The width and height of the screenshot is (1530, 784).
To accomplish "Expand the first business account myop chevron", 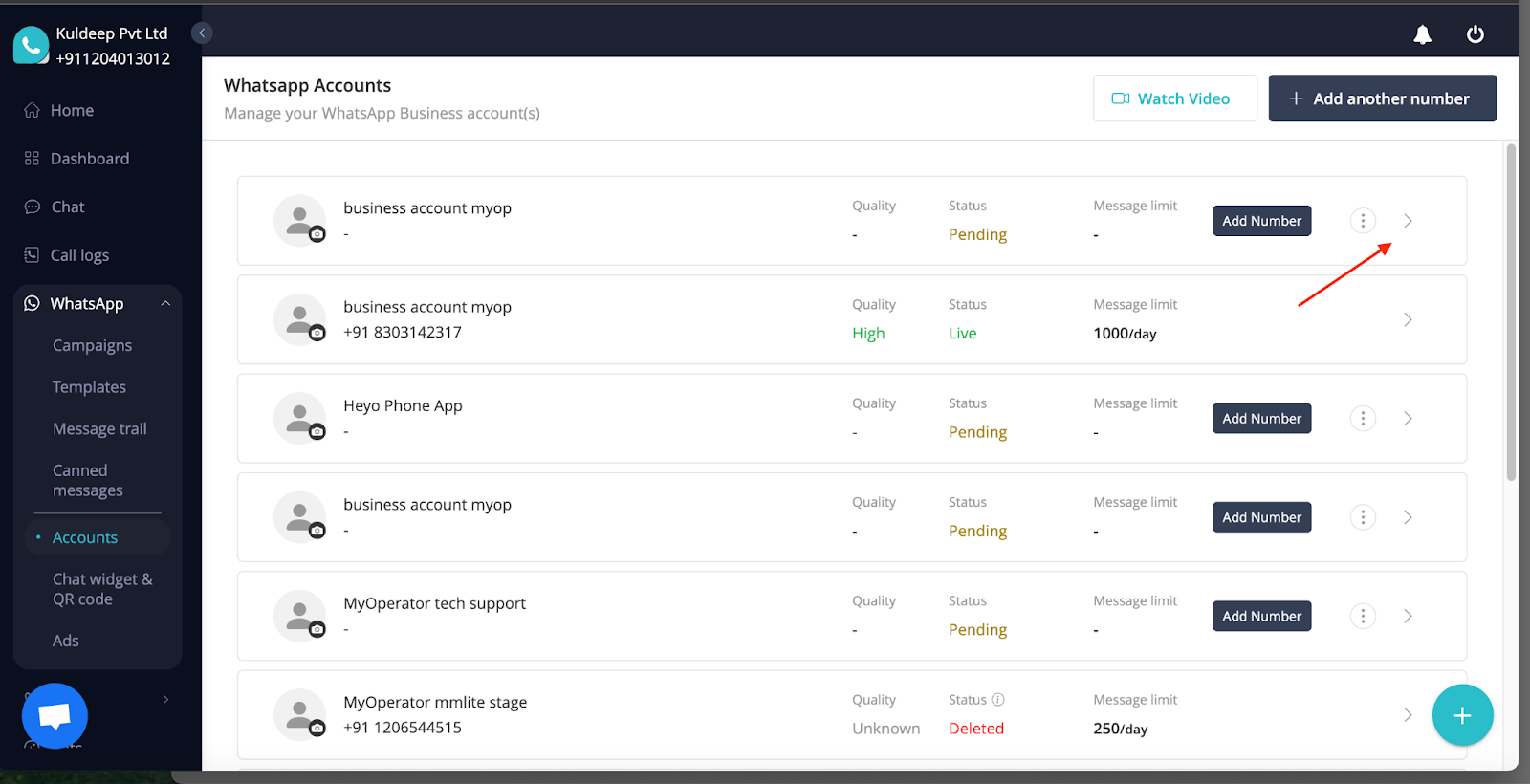I will [1408, 221].
